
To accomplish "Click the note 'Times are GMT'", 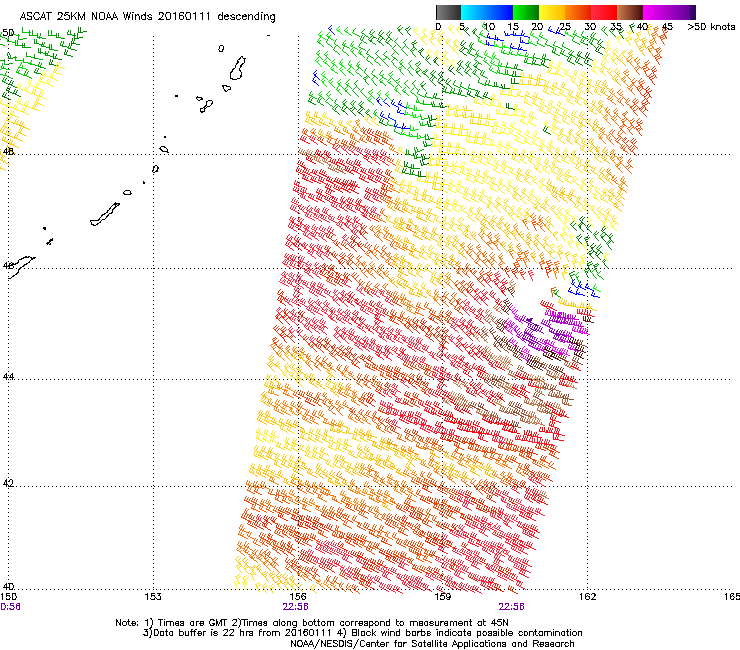I will coord(192,623).
